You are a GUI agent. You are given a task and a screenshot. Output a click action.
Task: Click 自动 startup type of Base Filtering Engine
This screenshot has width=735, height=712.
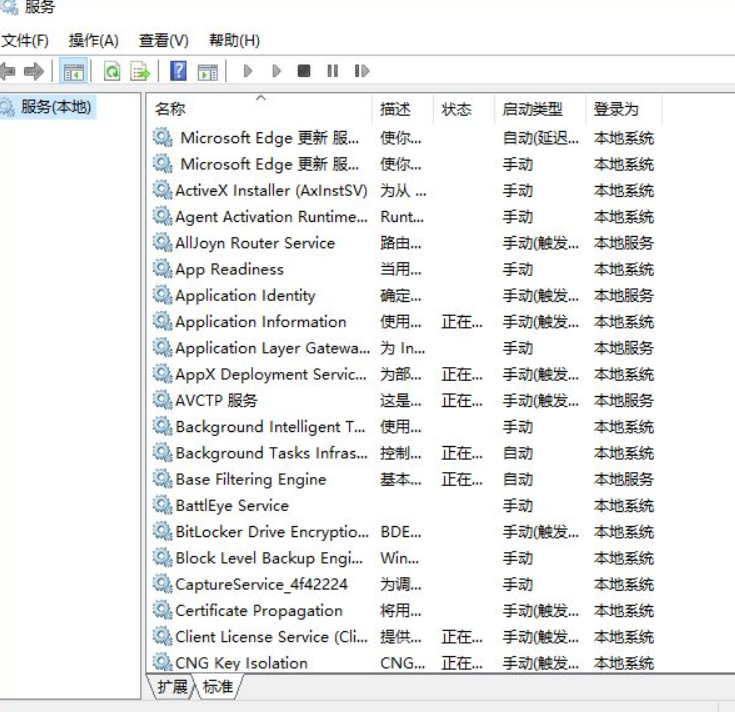tap(518, 479)
